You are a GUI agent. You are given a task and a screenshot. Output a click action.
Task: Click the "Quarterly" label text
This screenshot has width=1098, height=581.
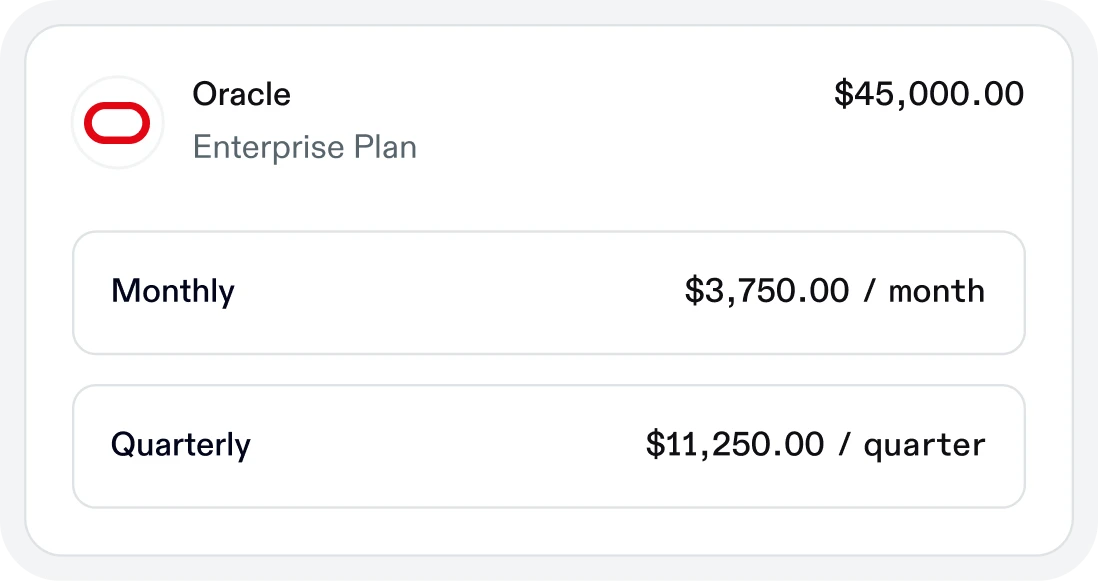click(181, 445)
